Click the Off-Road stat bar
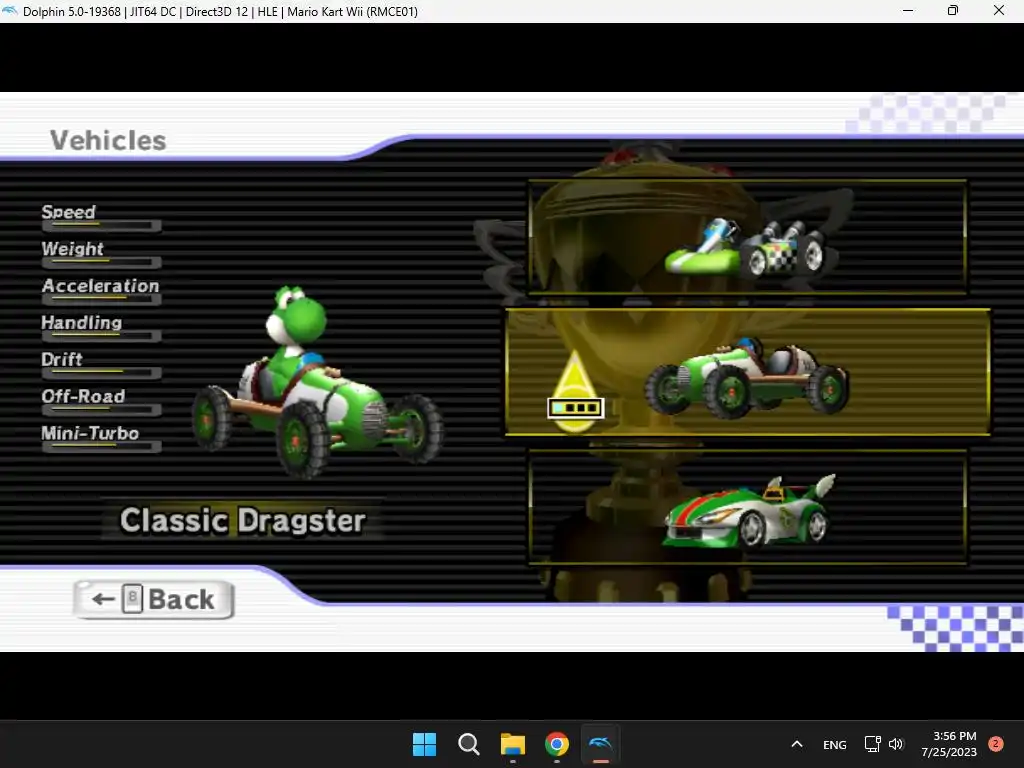Screen dimensions: 1024x768 click(101, 410)
